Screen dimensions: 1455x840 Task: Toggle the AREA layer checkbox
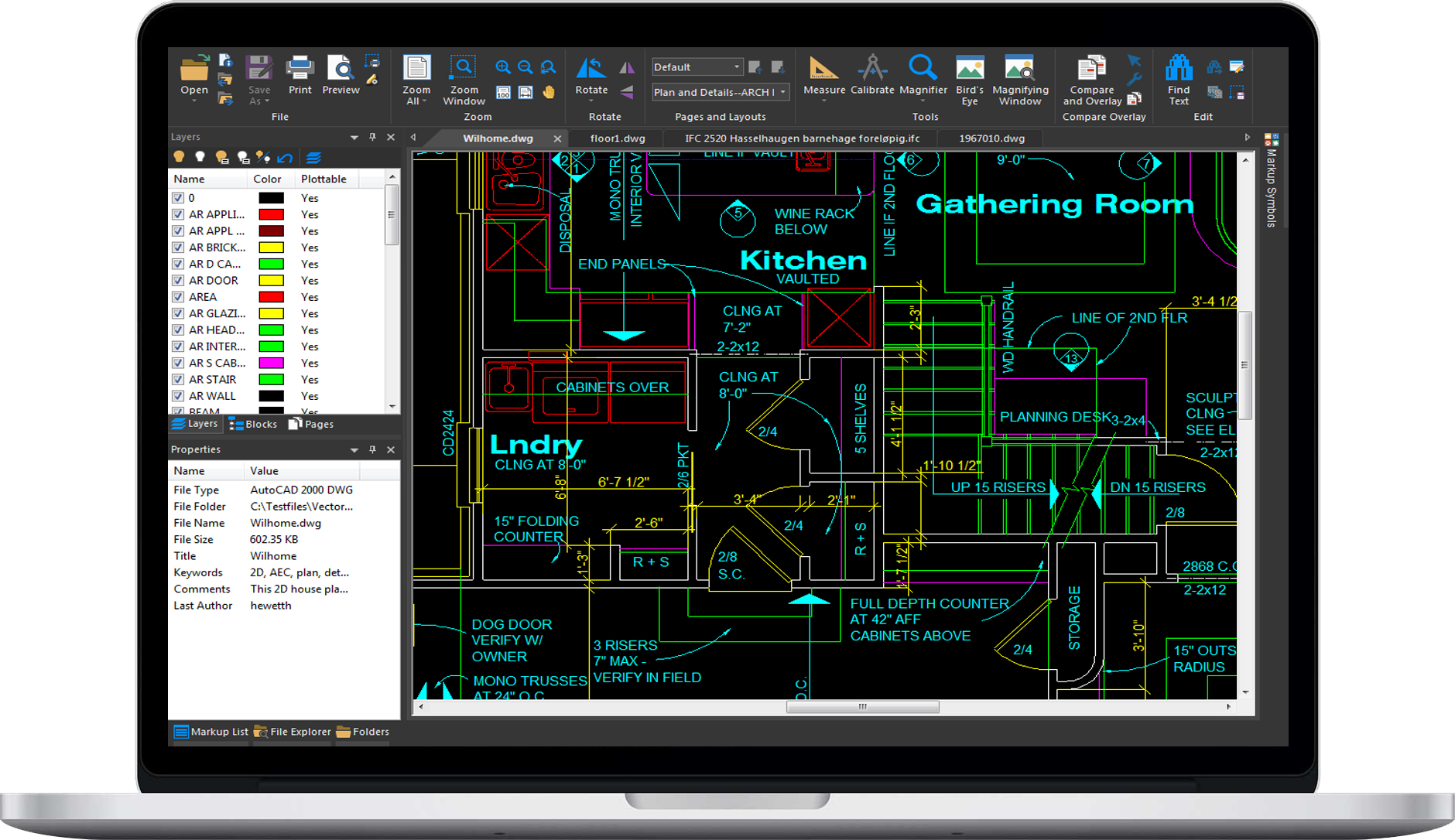tap(178, 297)
